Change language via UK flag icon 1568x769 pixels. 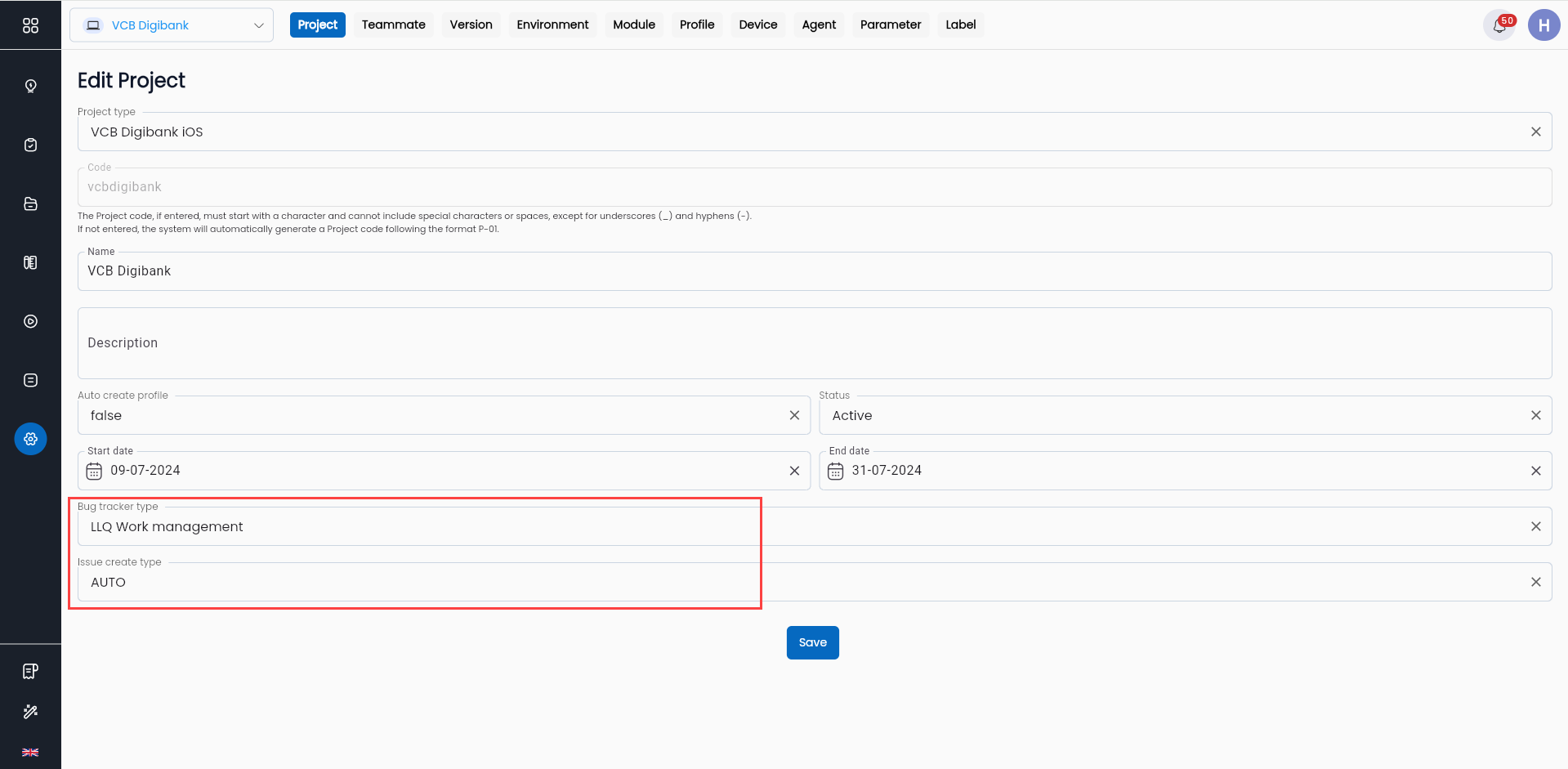(30, 753)
